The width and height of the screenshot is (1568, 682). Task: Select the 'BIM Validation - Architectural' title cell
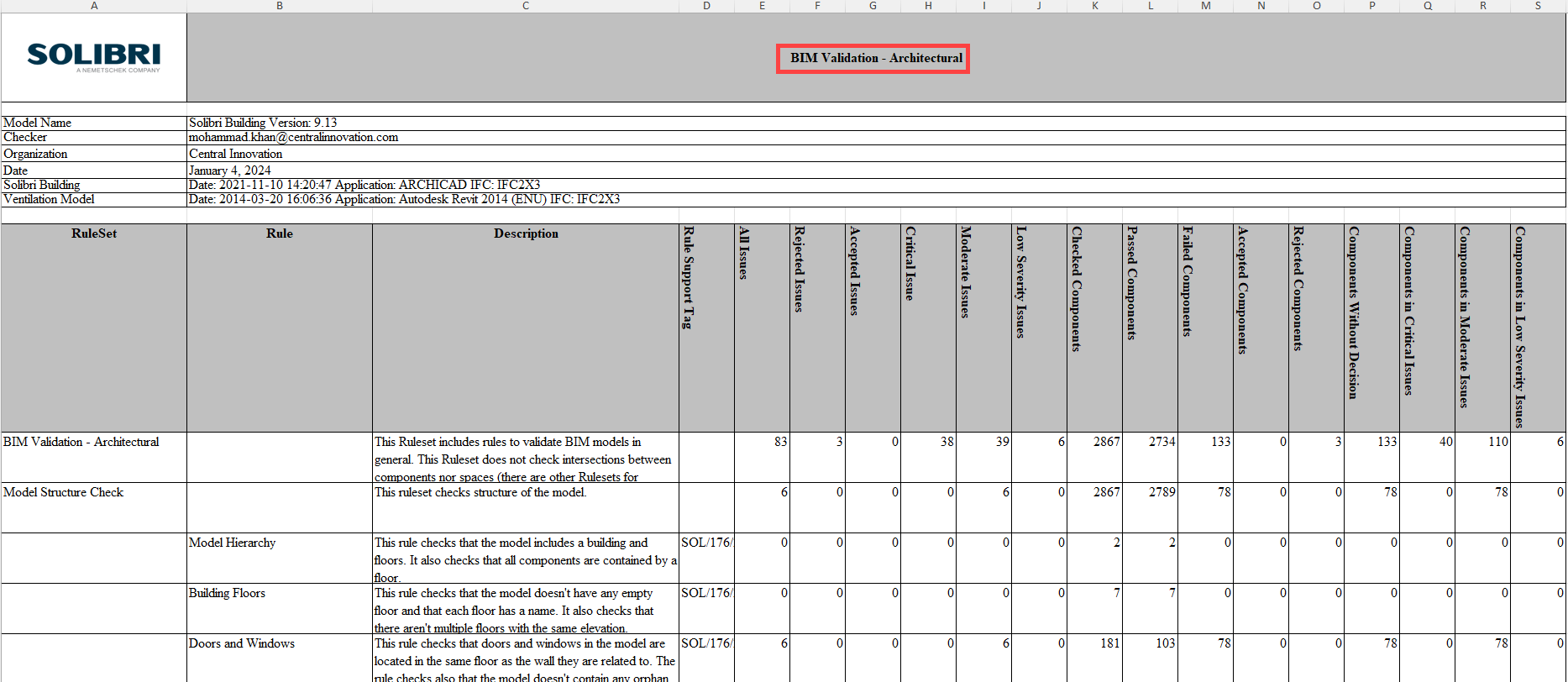click(x=876, y=58)
